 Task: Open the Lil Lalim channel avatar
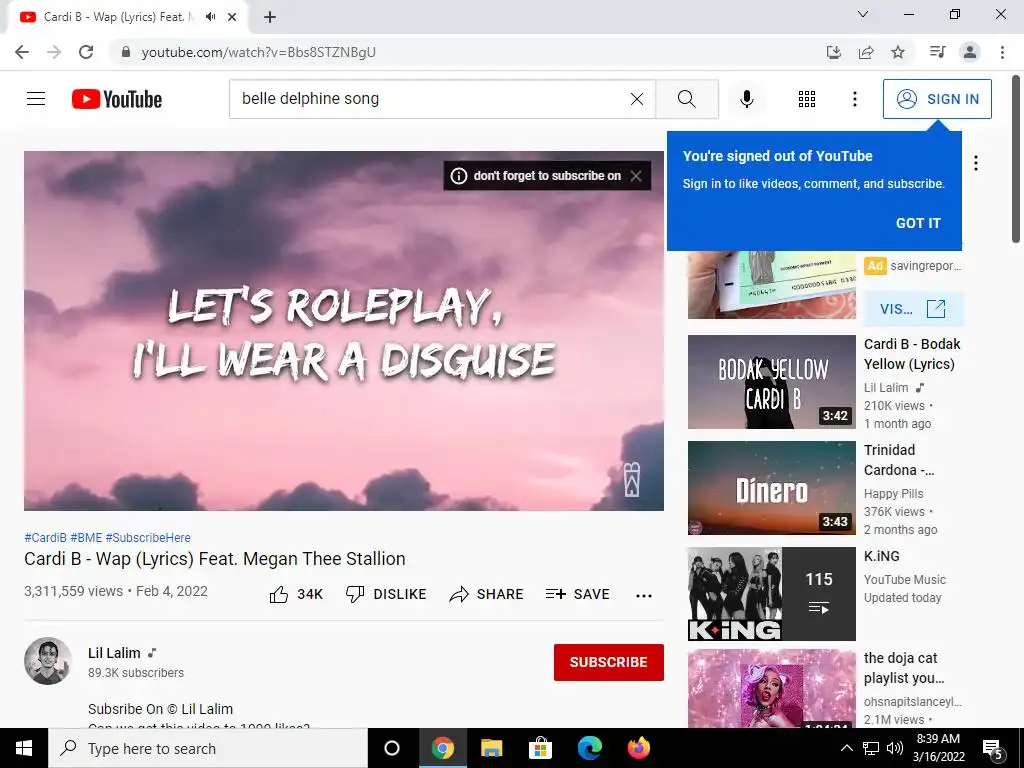click(x=48, y=661)
